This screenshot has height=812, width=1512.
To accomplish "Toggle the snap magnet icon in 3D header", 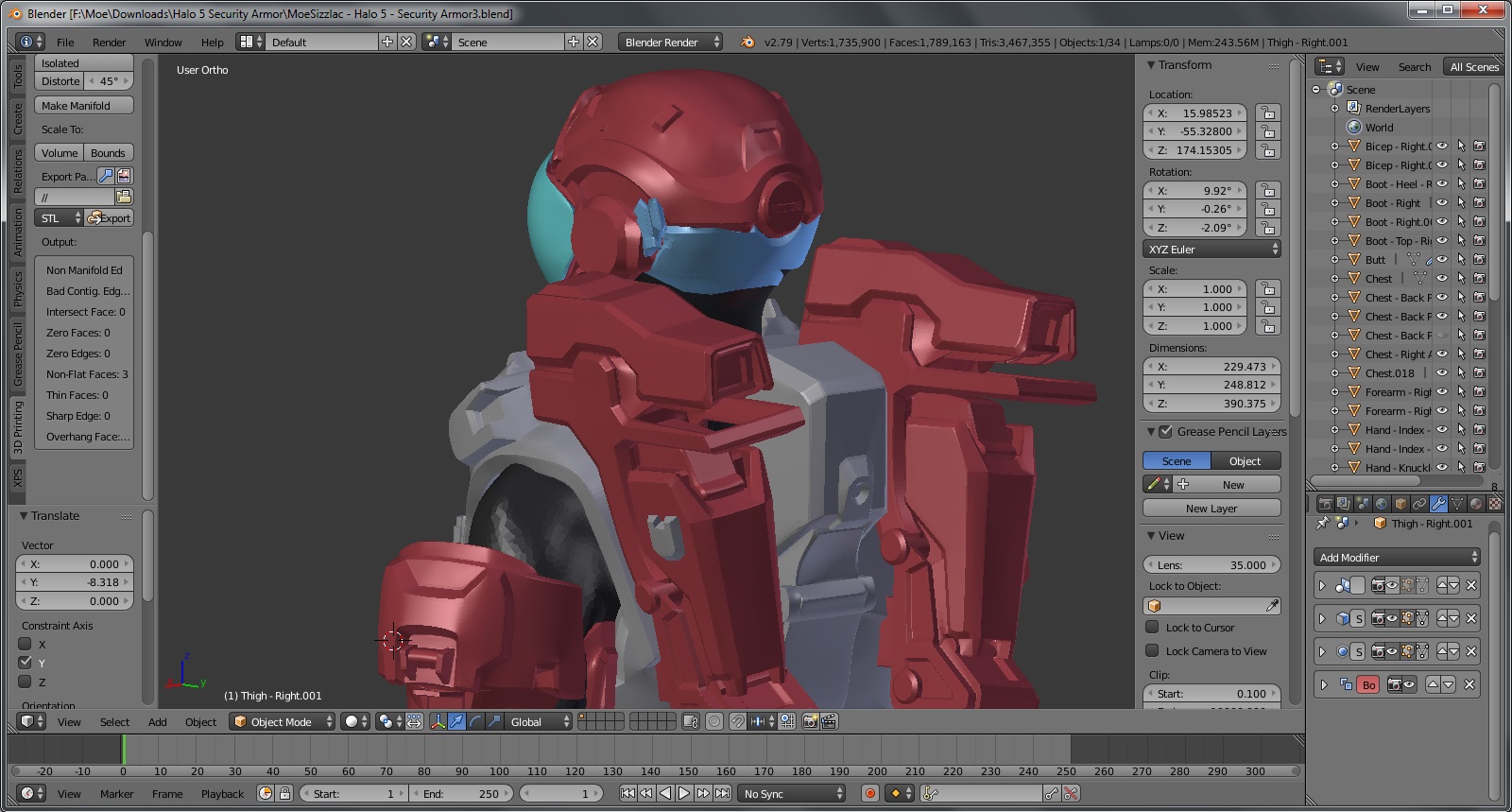I will tap(737, 721).
